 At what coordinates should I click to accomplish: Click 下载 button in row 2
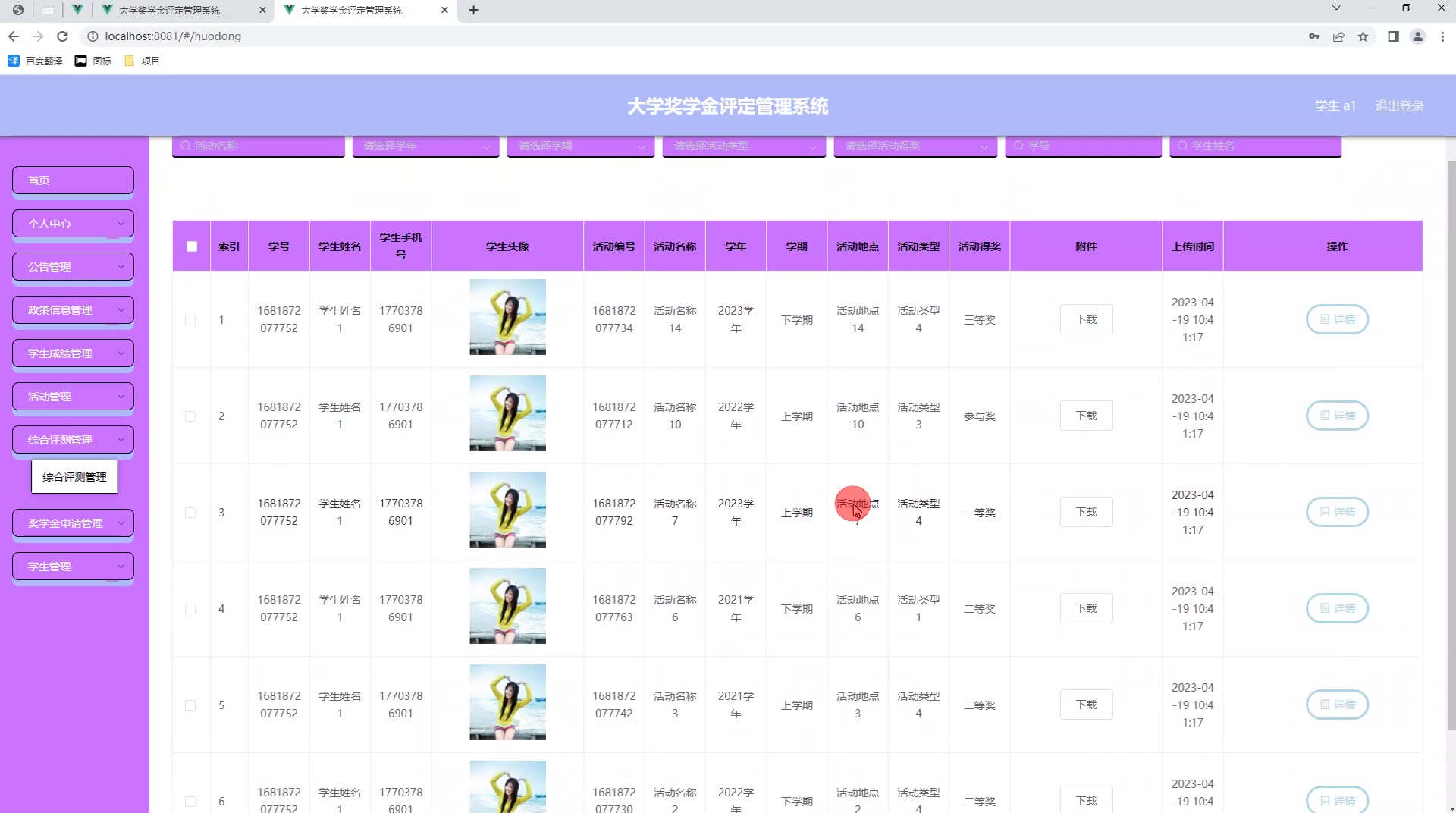coord(1086,416)
